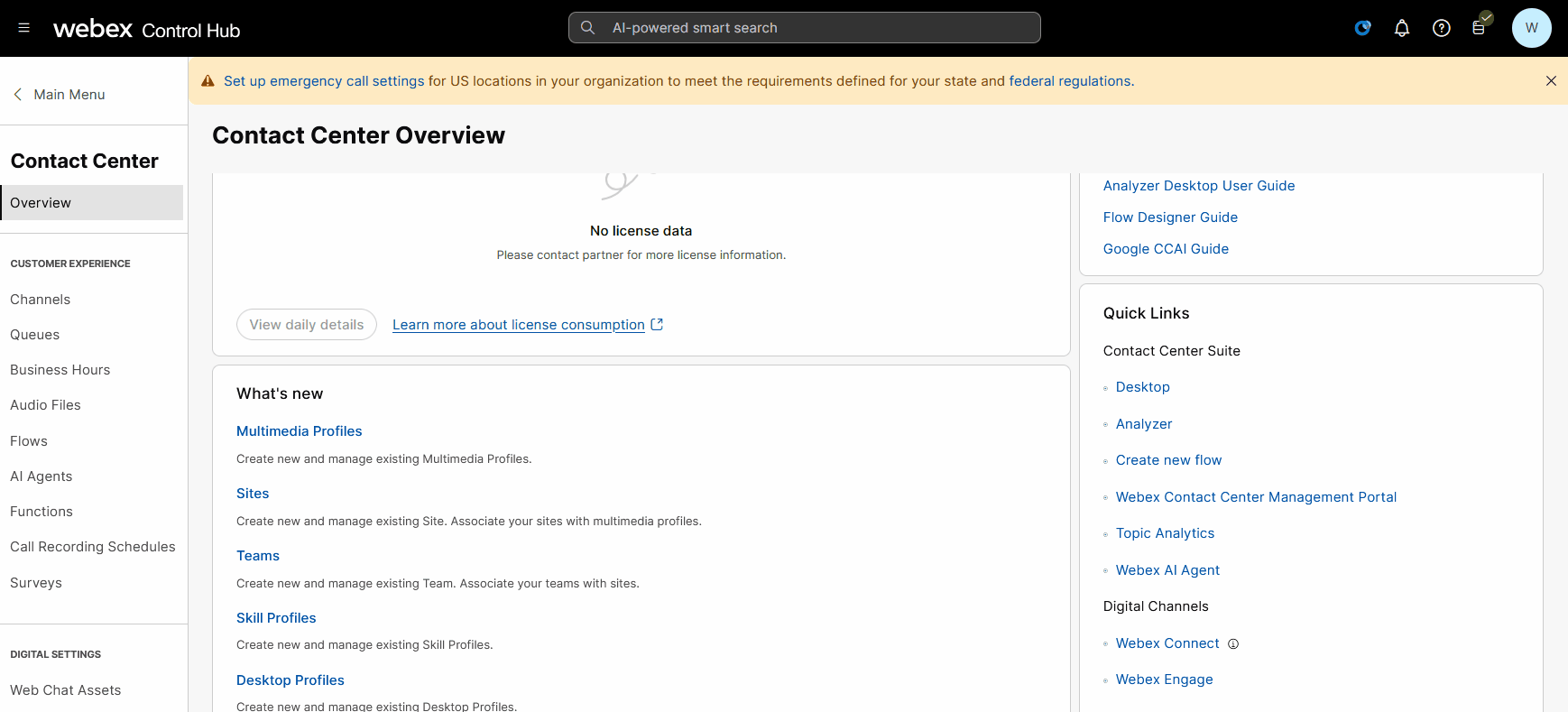This screenshot has height=712, width=1568.
Task: Open the help question mark icon
Action: point(1441,28)
